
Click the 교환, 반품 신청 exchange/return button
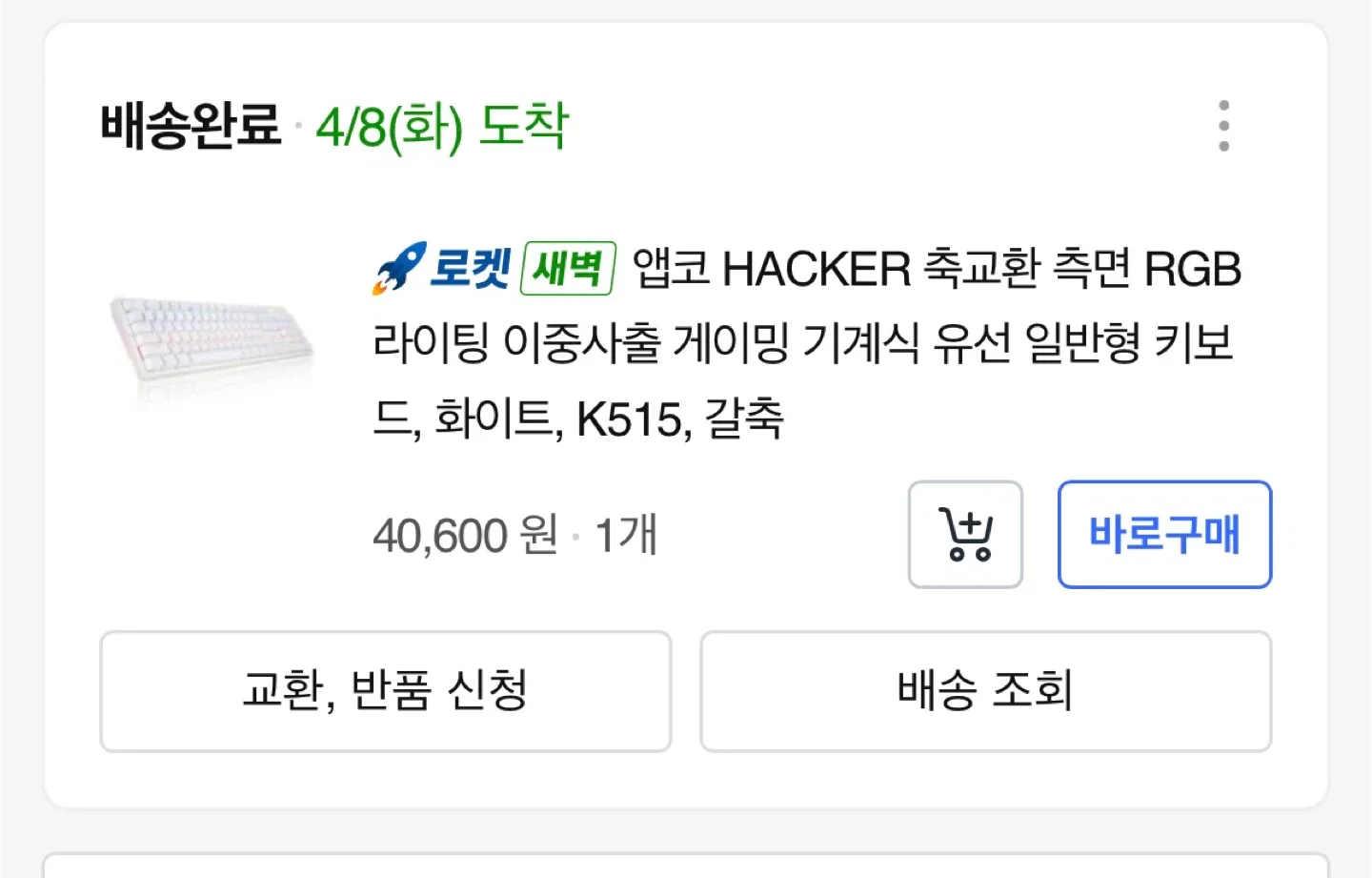(x=385, y=691)
